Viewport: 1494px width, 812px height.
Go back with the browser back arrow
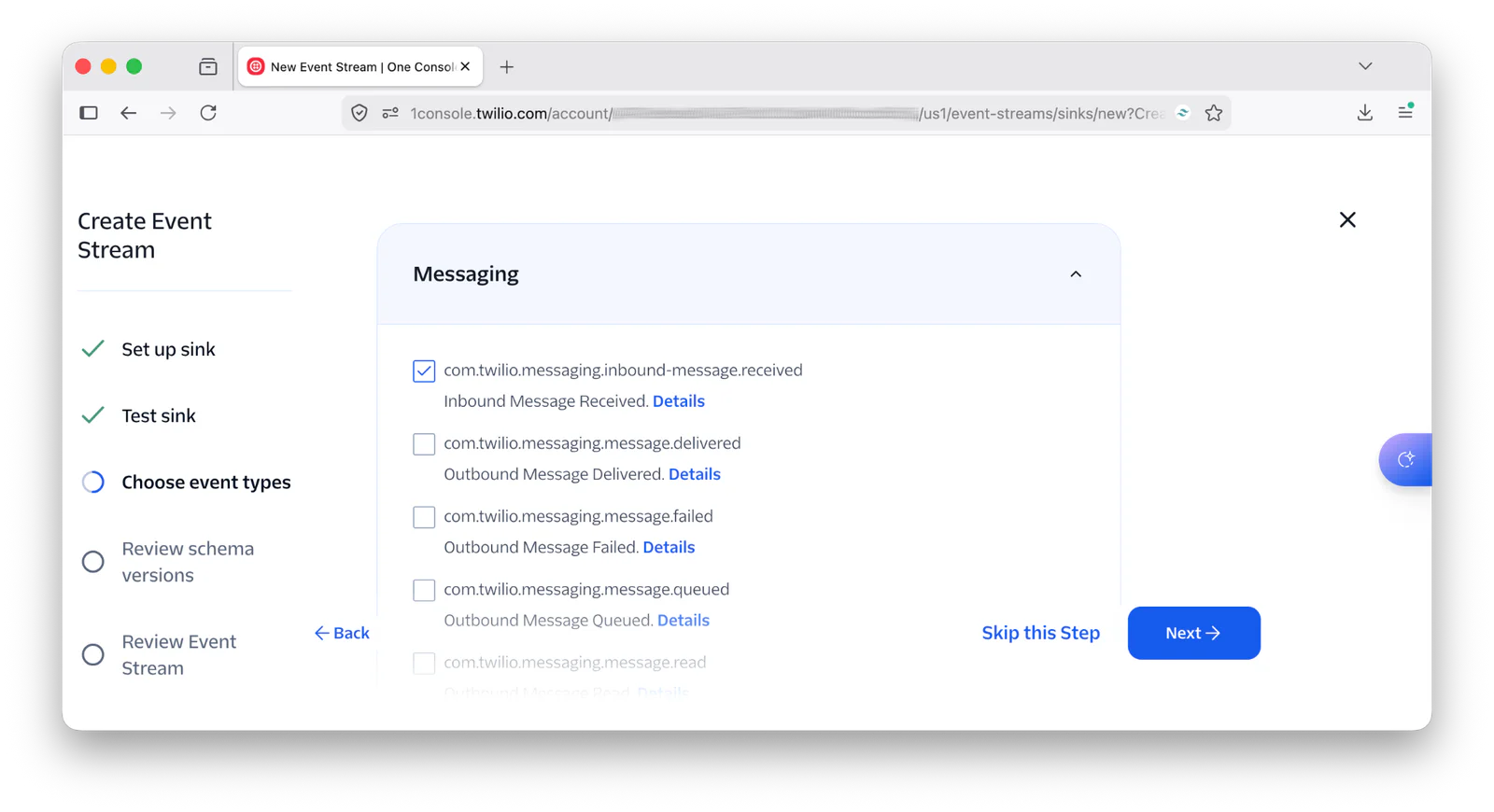coord(129,113)
